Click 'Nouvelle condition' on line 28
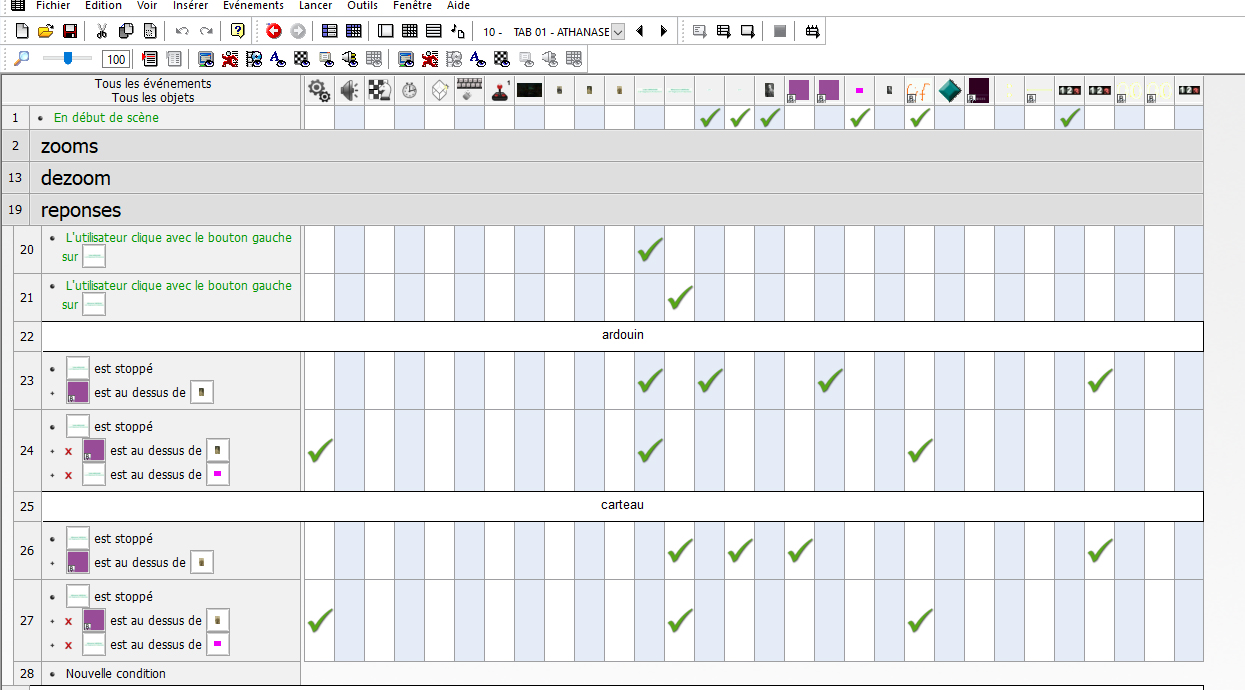Viewport: 1245px width, 690px height. click(x=115, y=673)
